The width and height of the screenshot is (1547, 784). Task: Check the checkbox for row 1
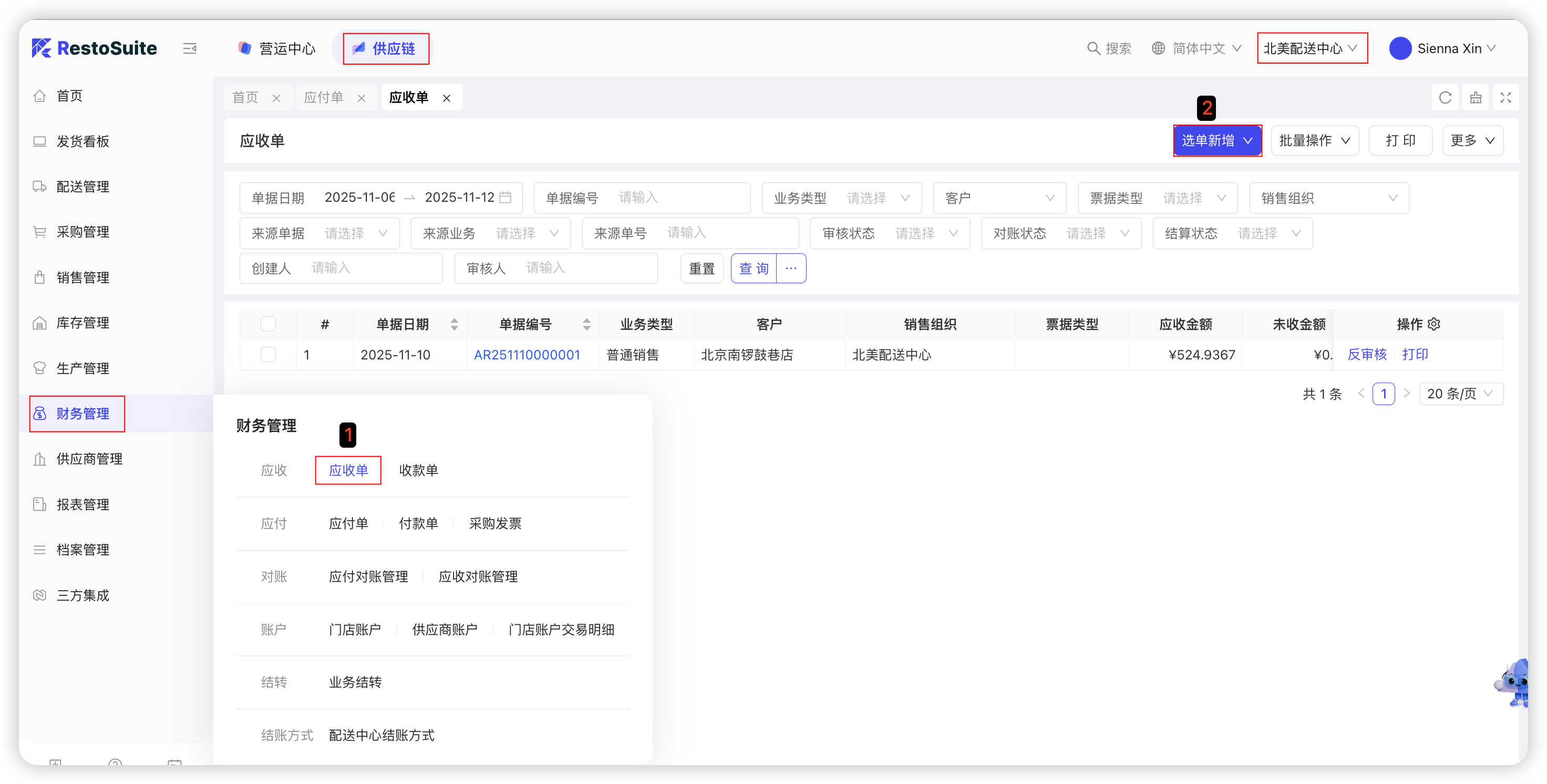pyautogui.click(x=268, y=355)
